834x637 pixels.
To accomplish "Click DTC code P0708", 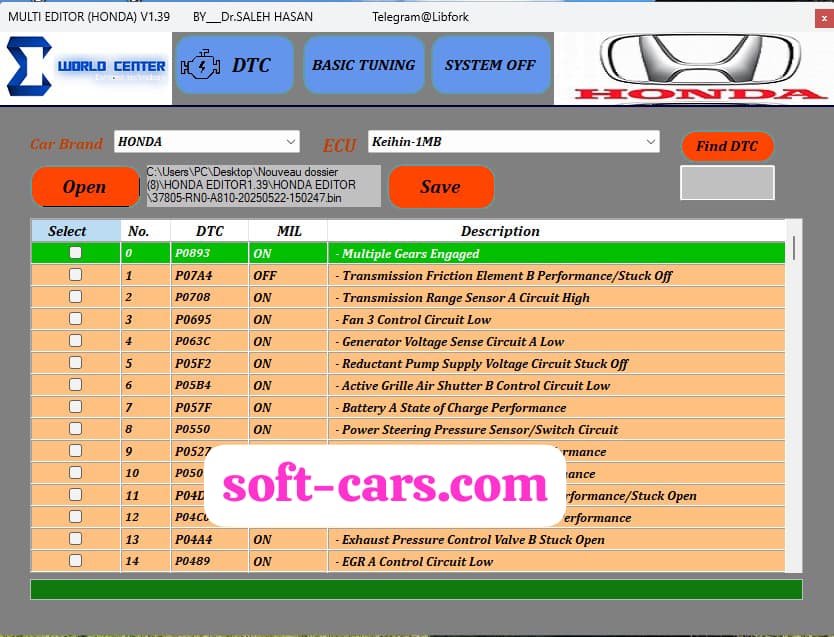I will 193,297.
